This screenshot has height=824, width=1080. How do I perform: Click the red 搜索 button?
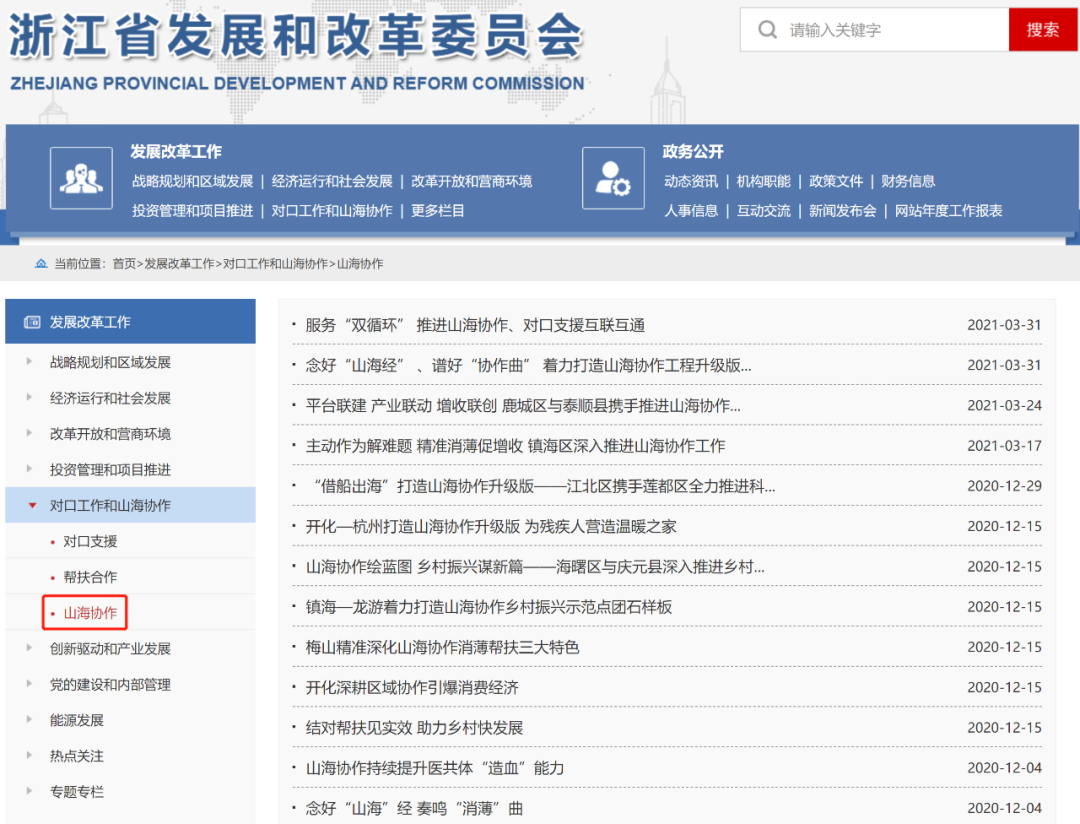pos(1043,30)
